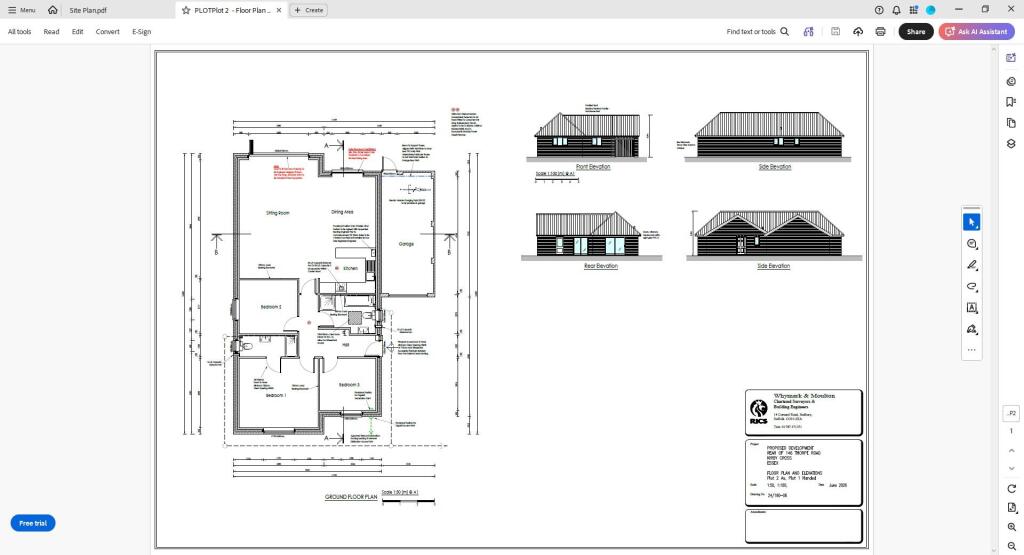Screen dimensions: 1024x555
Task: Go to the Home icon
Action: [x=53, y=10]
